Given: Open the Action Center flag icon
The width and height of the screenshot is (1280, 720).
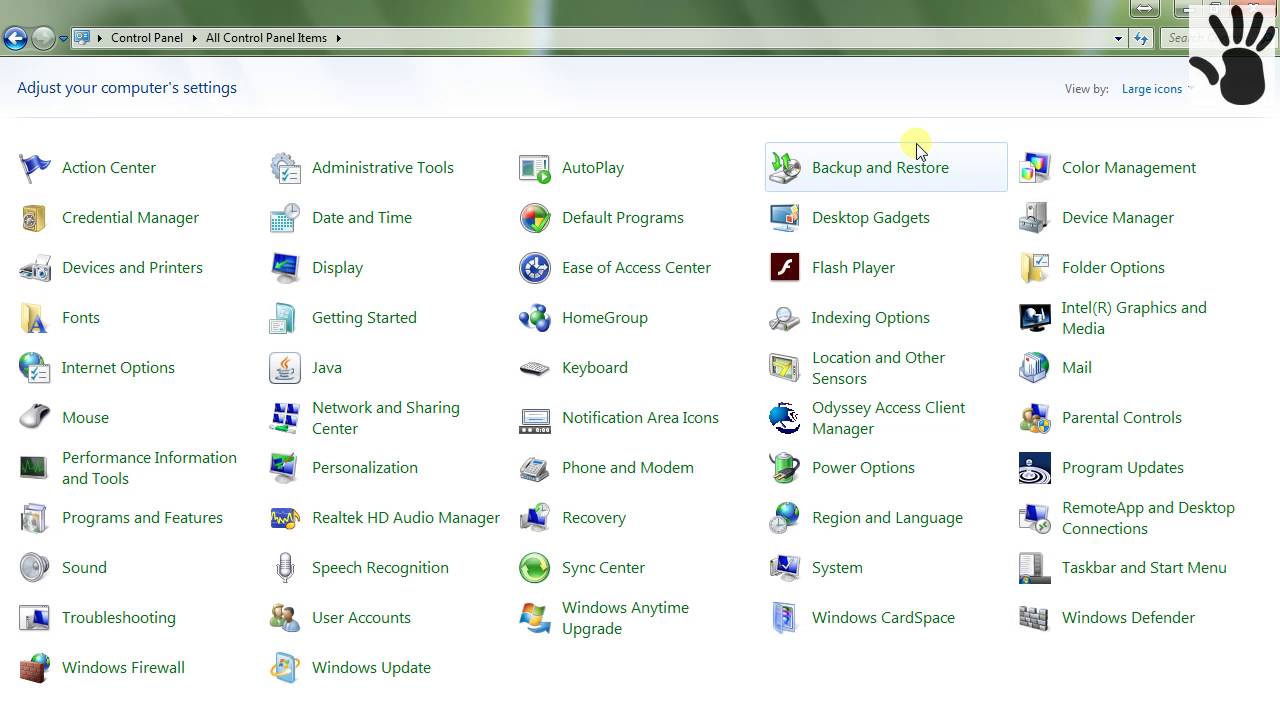Looking at the screenshot, I should [x=34, y=168].
